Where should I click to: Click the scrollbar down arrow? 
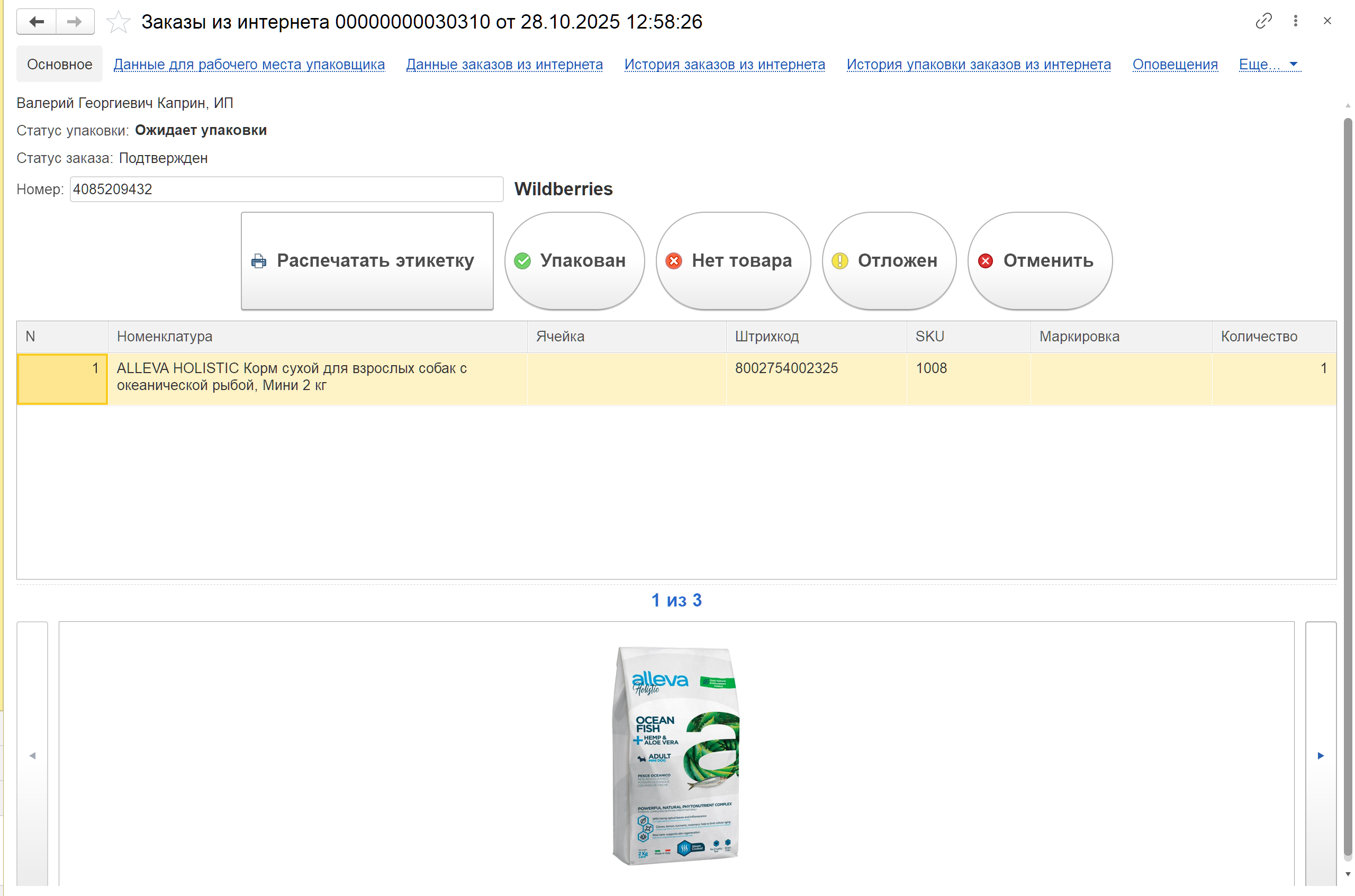pos(1348,874)
